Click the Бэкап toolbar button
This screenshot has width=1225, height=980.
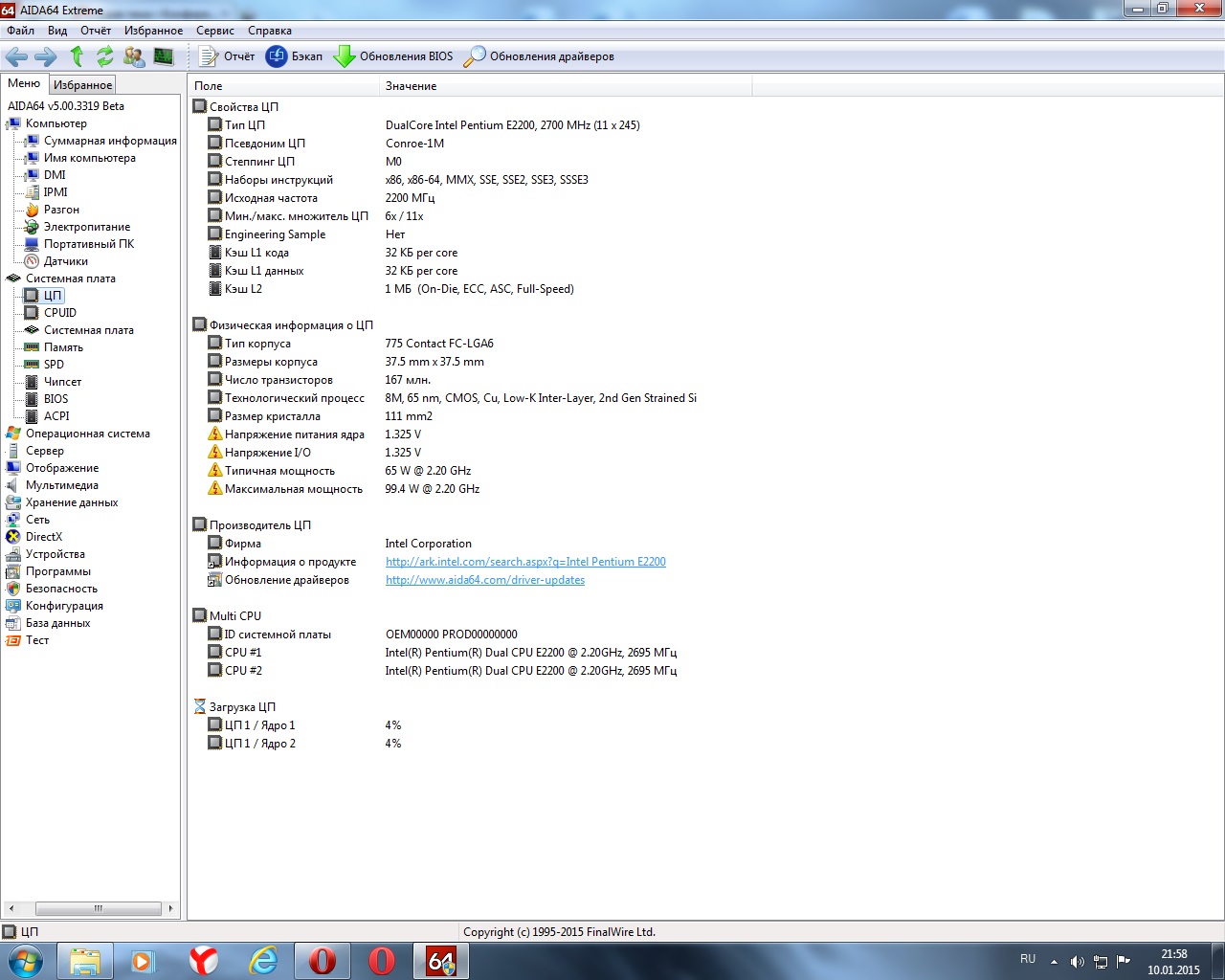(x=294, y=56)
